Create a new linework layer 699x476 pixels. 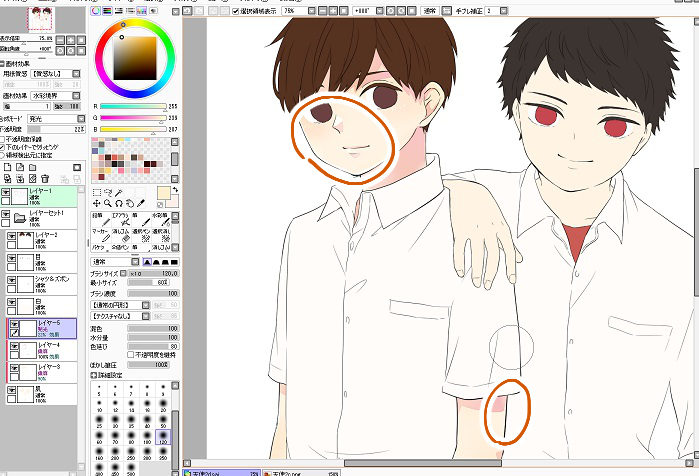coord(20,167)
